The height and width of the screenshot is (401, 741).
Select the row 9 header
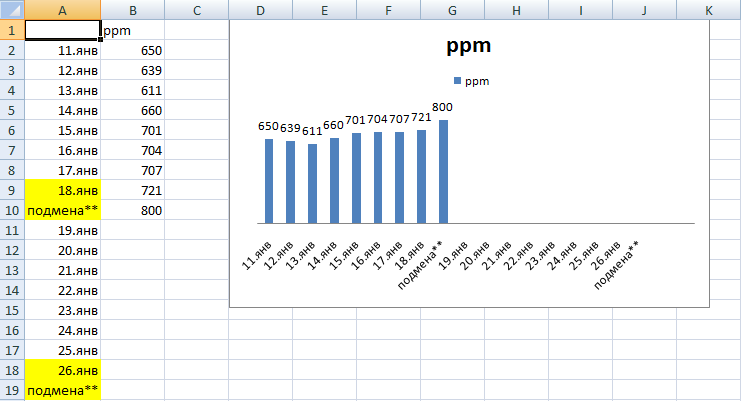pyautogui.click(x=12, y=190)
